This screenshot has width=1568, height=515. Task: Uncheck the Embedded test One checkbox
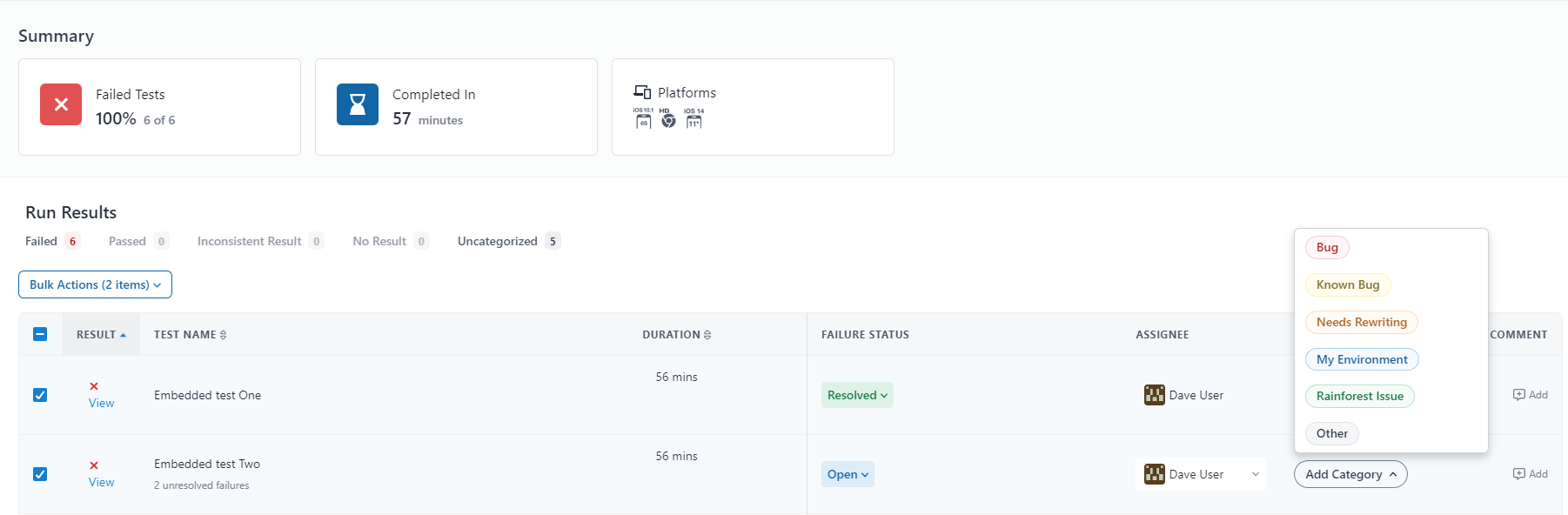pos(40,395)
